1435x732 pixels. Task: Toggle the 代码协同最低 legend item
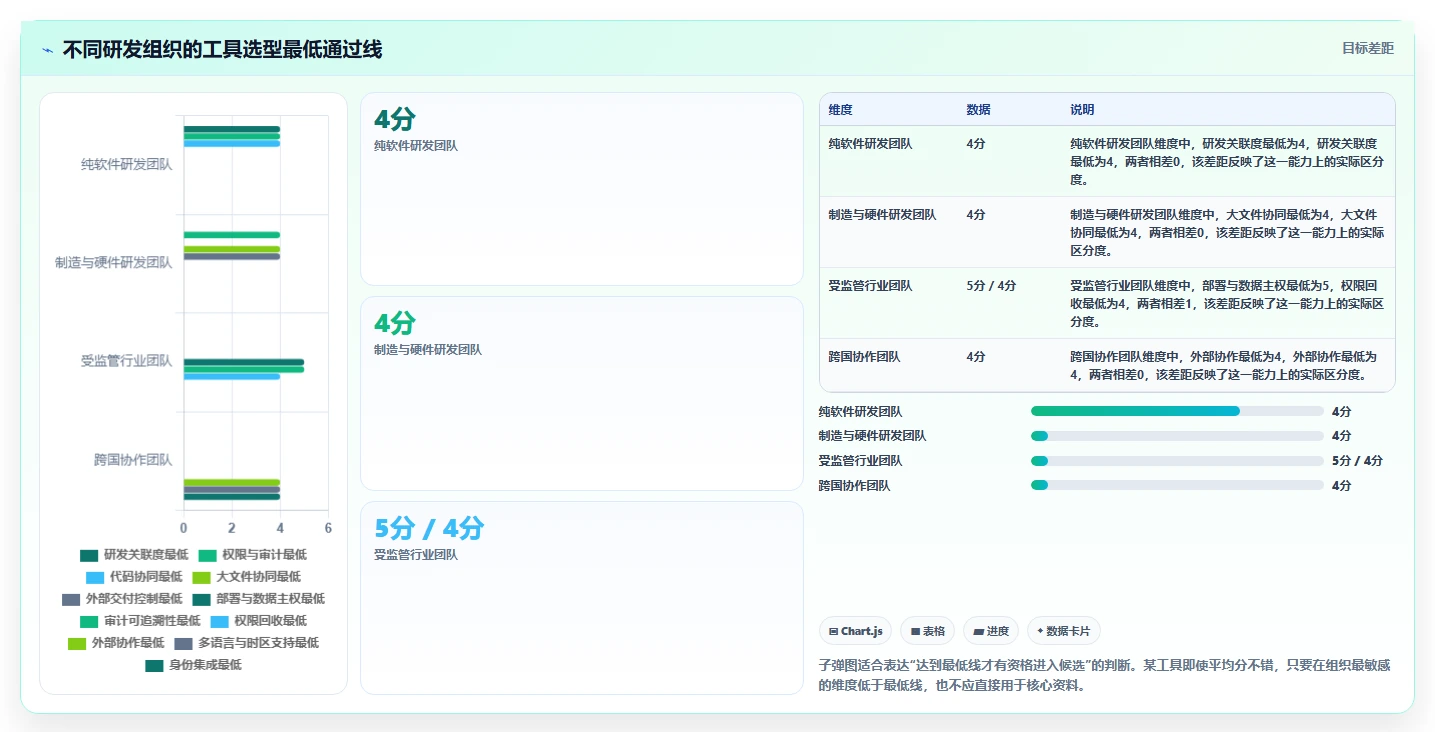[x=134, y=577]
